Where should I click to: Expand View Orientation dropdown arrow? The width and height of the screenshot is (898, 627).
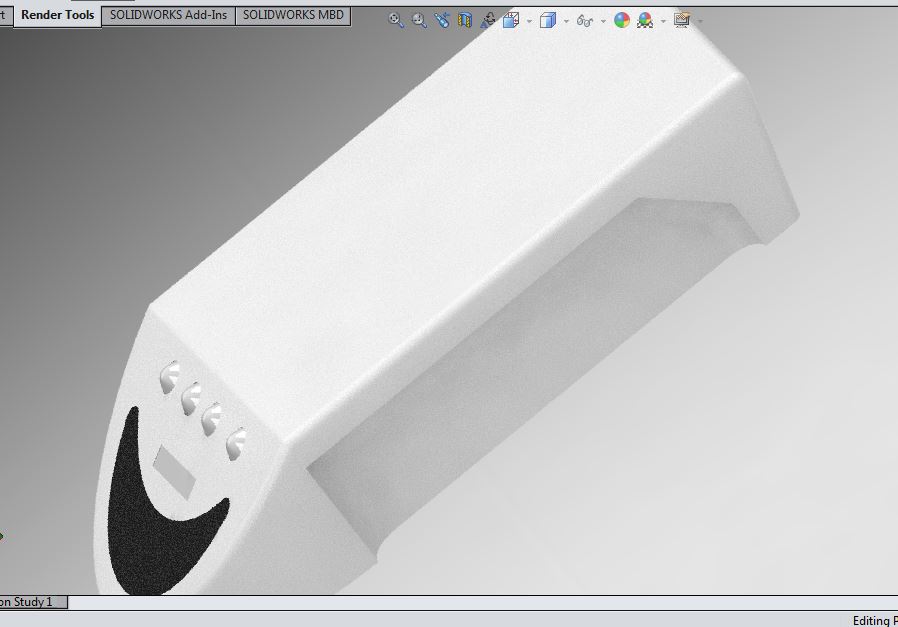pos(529,21)
